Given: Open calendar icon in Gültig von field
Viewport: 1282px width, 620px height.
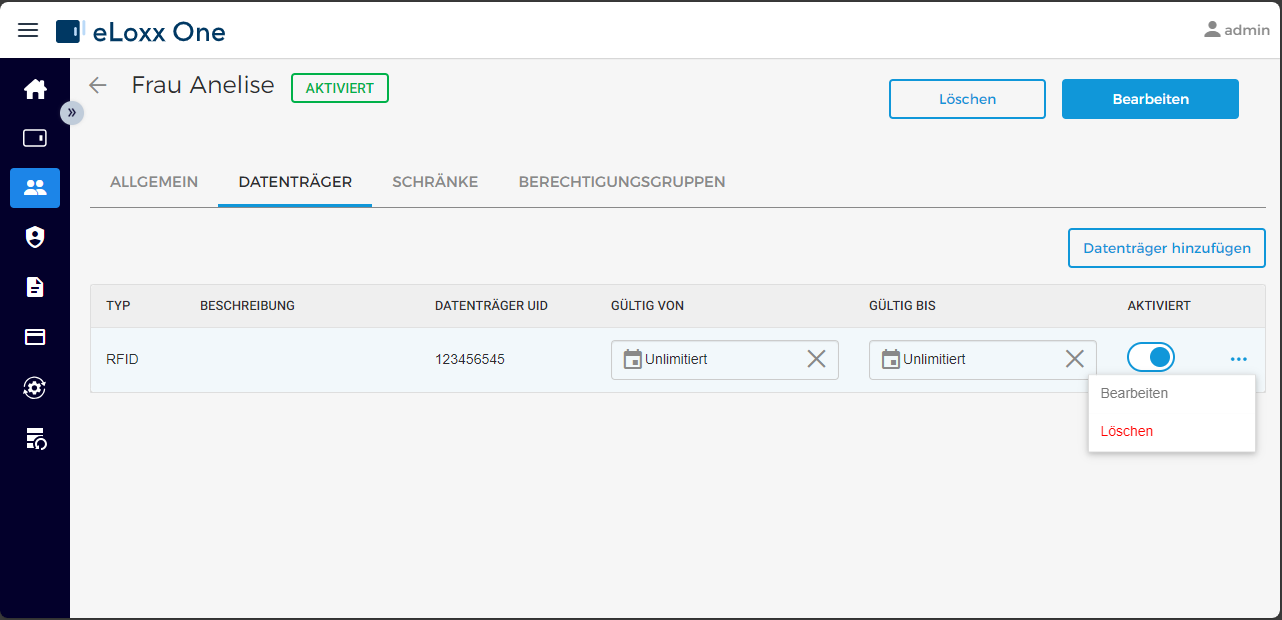Looking at the screenshot, I should [632, 359].
